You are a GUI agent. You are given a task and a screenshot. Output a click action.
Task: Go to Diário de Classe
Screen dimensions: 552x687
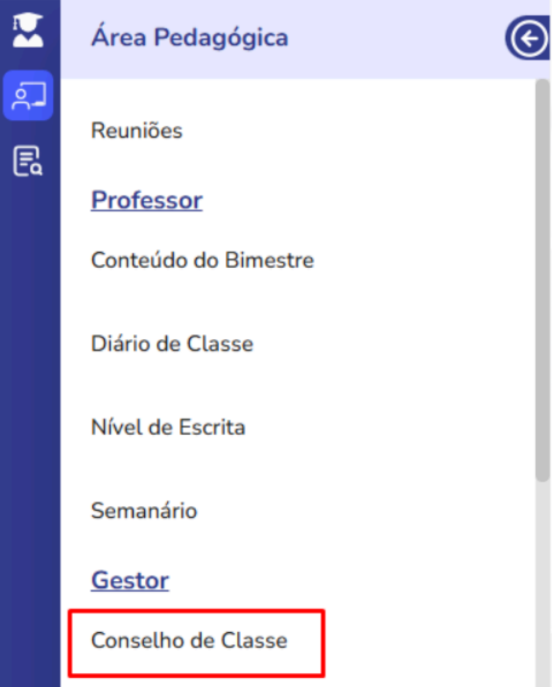click(172, 344)
